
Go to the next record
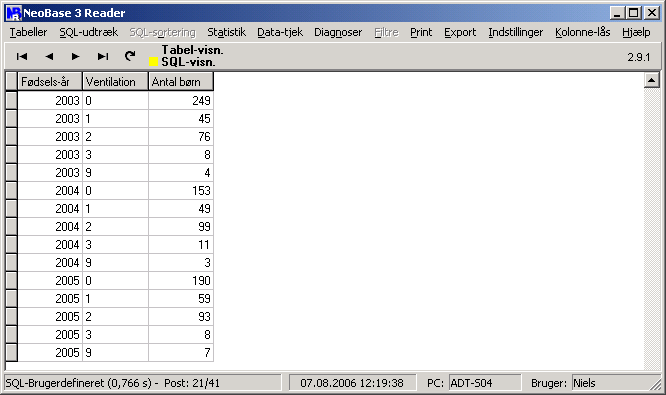[76, 56]
